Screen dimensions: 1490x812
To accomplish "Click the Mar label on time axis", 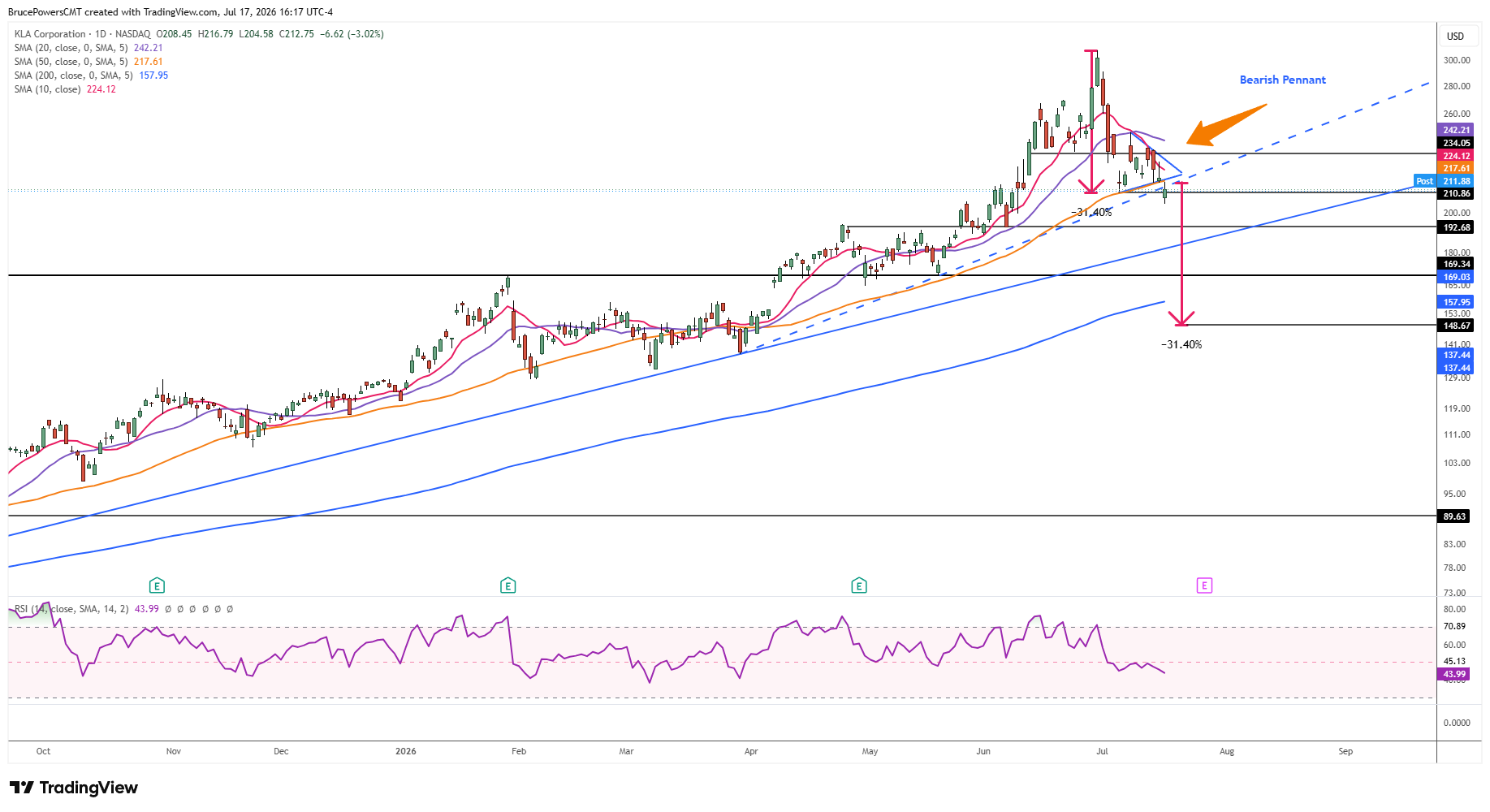I will click(x=626, y=751).
